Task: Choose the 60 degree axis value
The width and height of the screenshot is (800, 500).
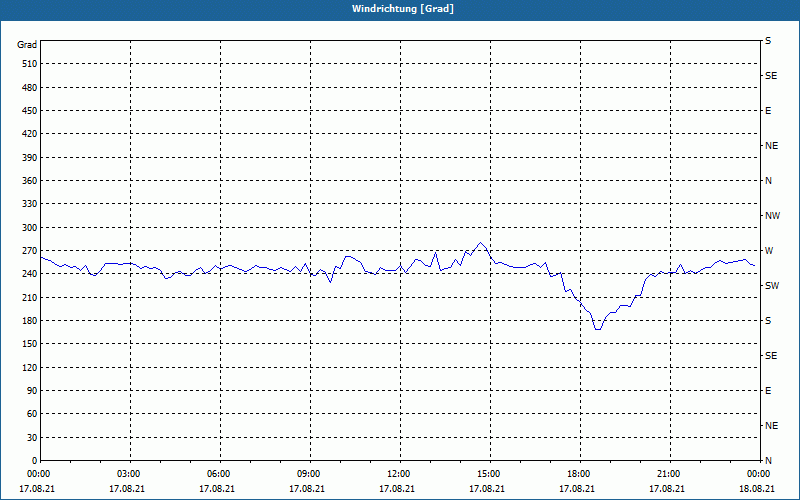Action: (x=32, y=414)
